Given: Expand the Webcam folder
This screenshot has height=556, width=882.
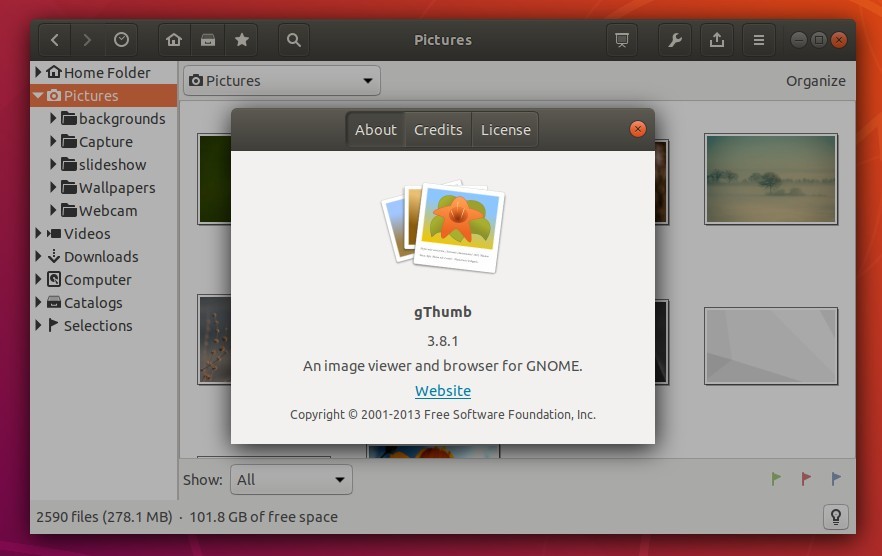Looking at the screenshot, I should point(53,210).
